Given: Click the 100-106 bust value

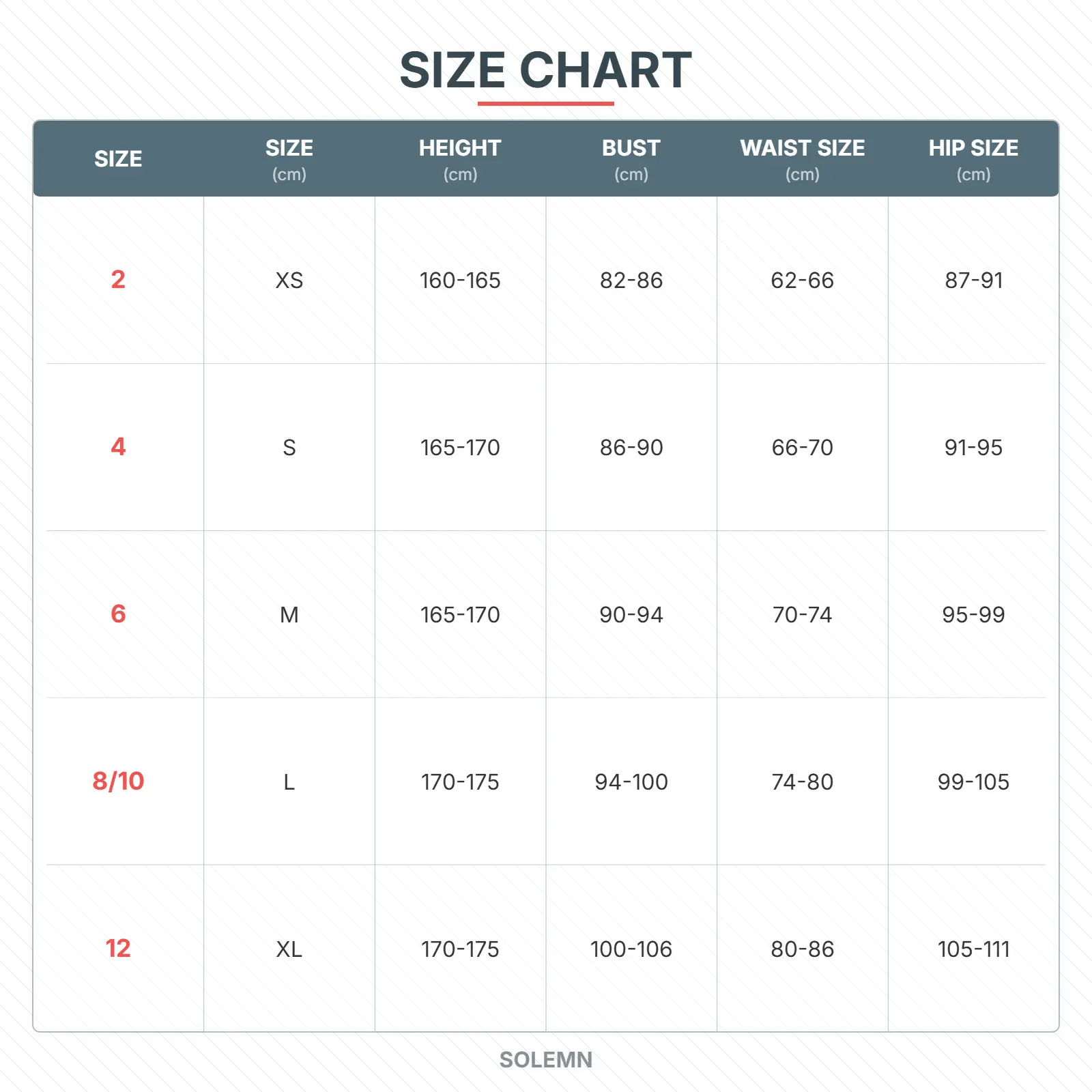Looking at the screenshot, I should click(x=631, y=949).
